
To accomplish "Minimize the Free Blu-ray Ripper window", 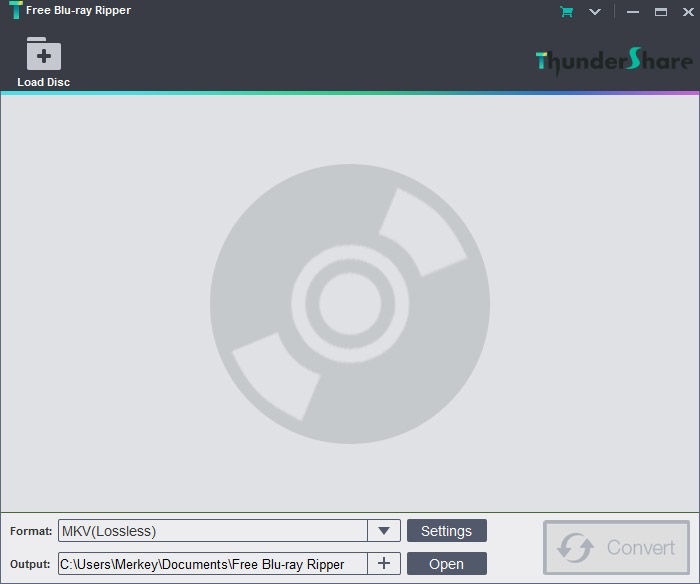I will pyautogui.click(x=633, y=12).
